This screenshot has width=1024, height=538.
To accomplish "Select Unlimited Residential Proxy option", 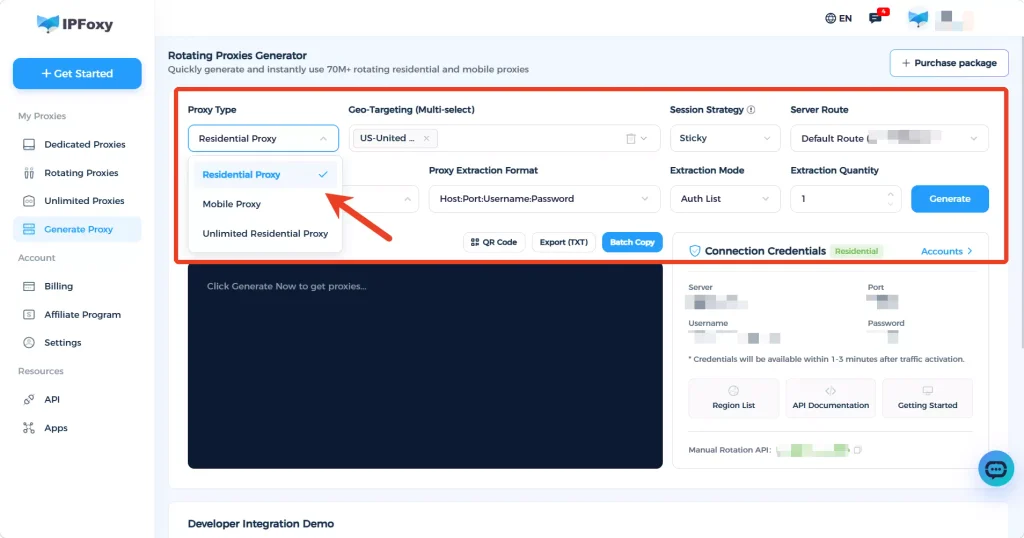I will pyautogui.click(x=264, y=234).
